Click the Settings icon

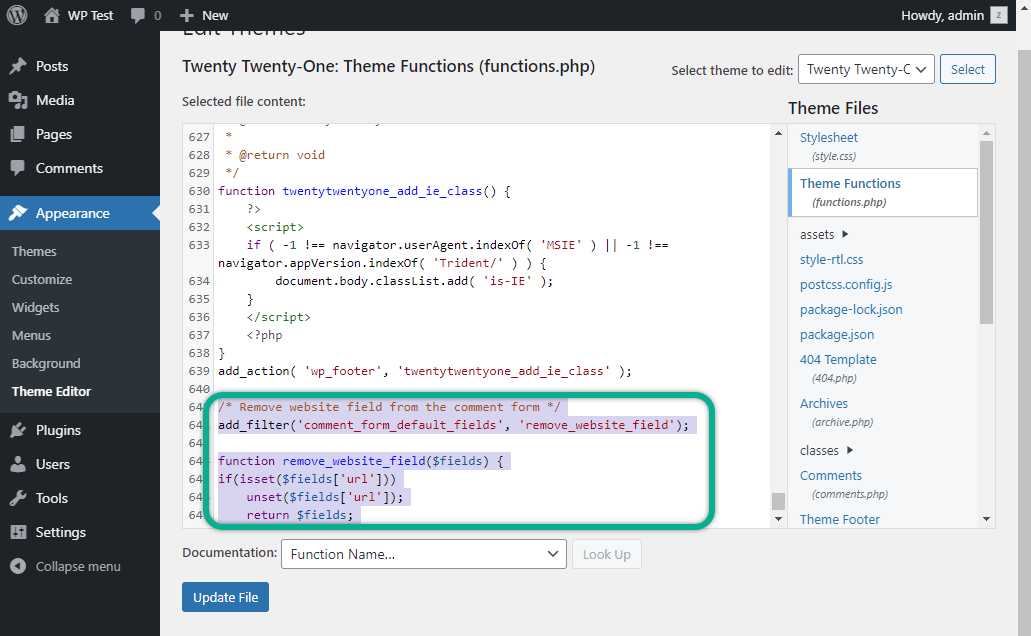tap(16, 532)
